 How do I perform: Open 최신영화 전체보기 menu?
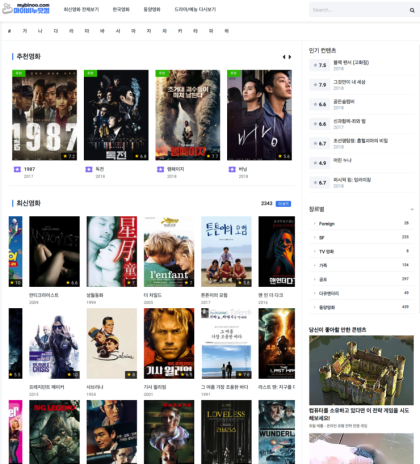click(x=81, y=9)
